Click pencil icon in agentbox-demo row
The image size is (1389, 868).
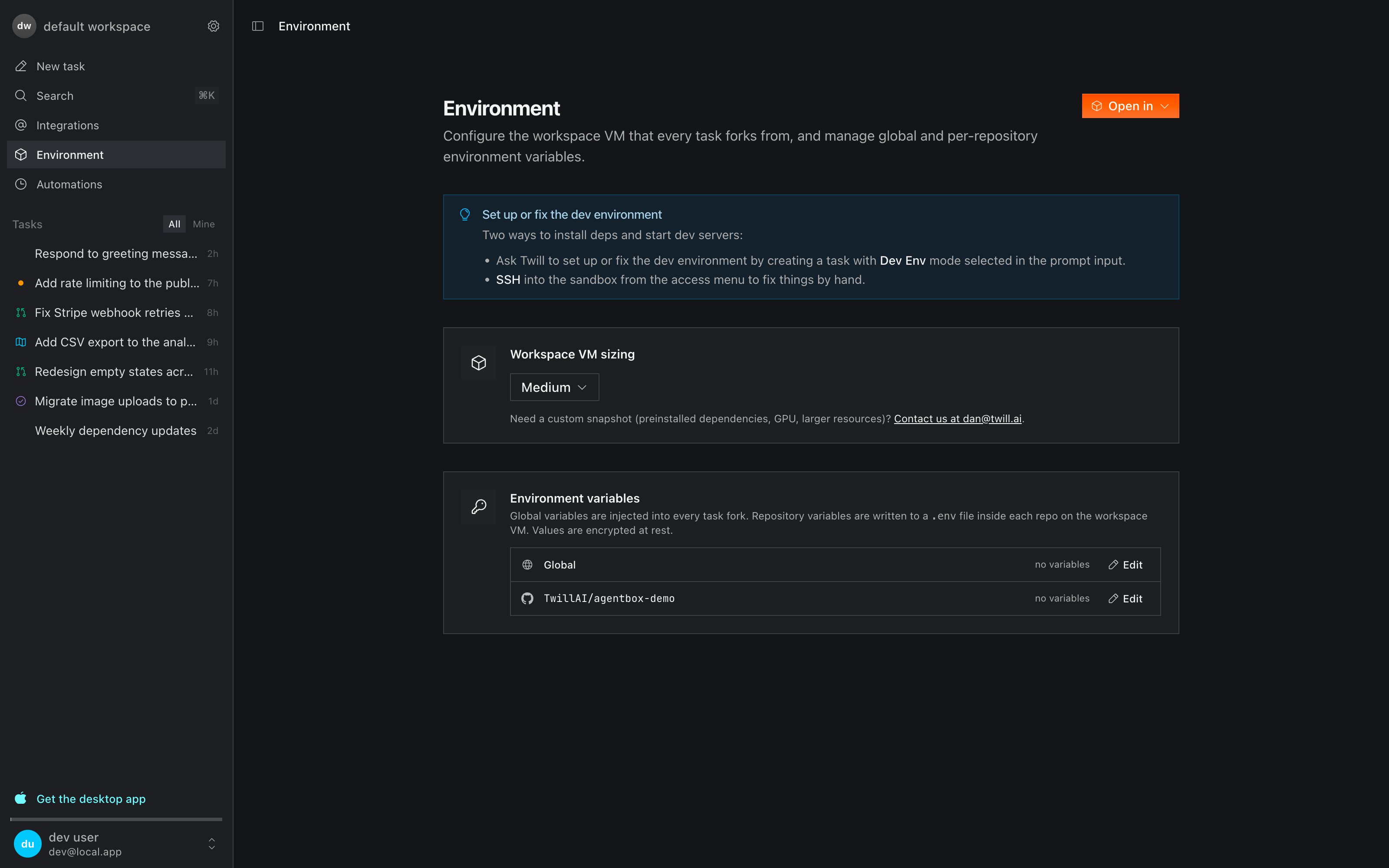(x=1113, y=599)
